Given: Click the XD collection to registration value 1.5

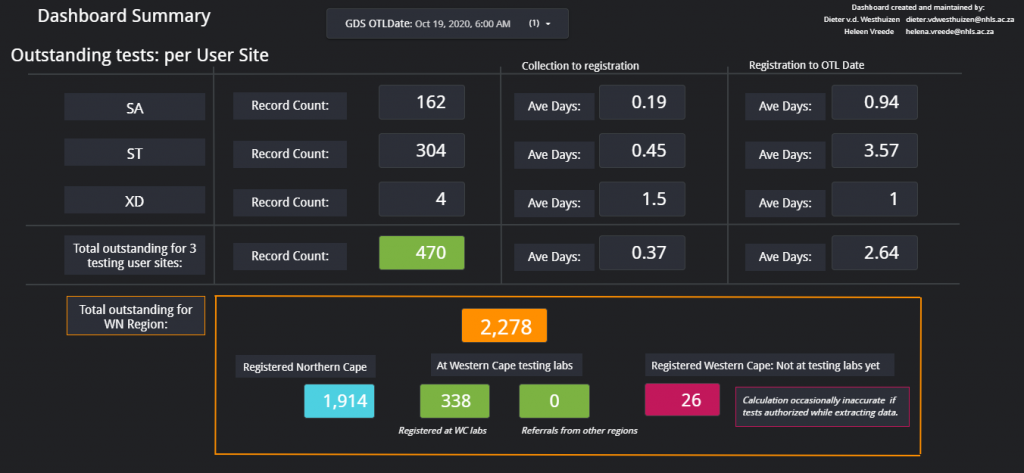Looking at the screenshot, I should pyautogui.click(x=641, y=198).
